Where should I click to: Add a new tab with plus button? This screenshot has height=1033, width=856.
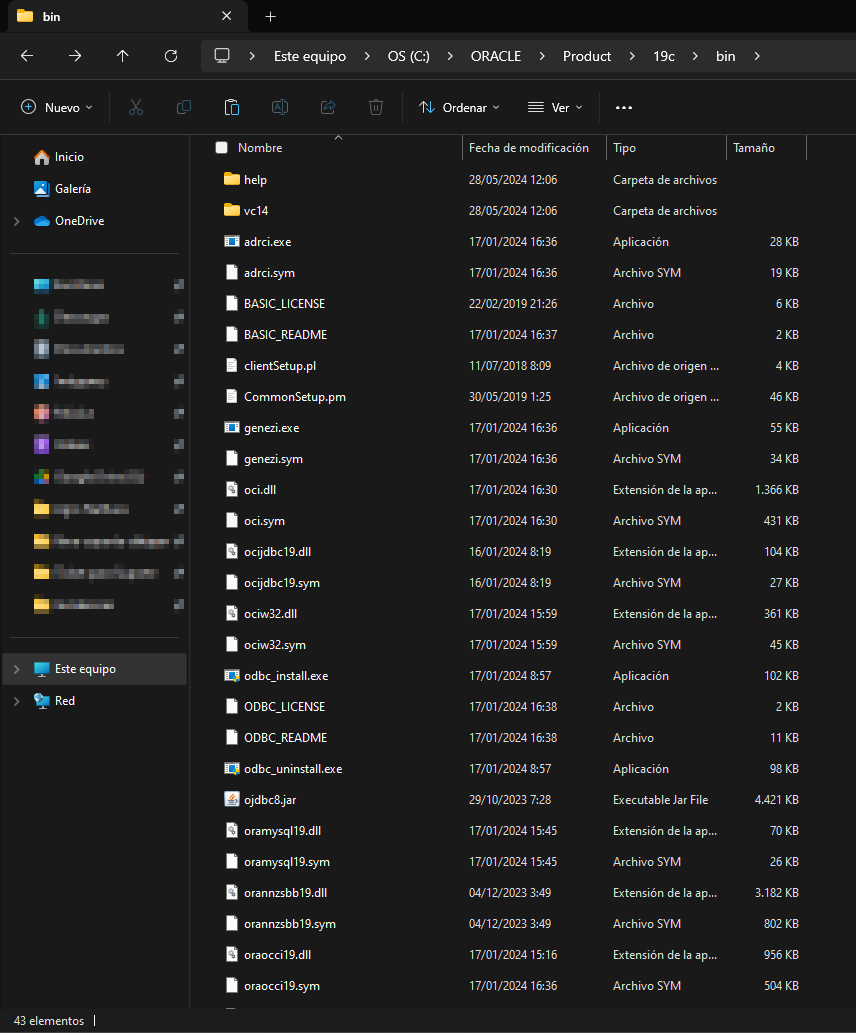(270, 16)
